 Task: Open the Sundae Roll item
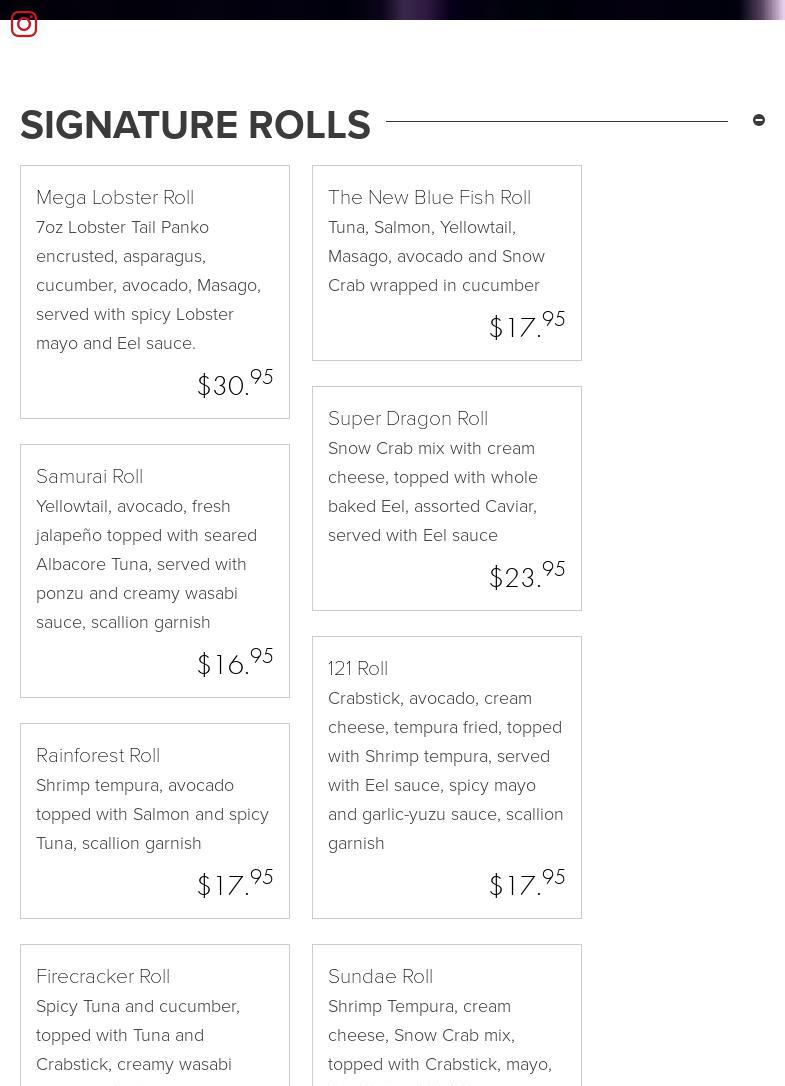[380, 976]
